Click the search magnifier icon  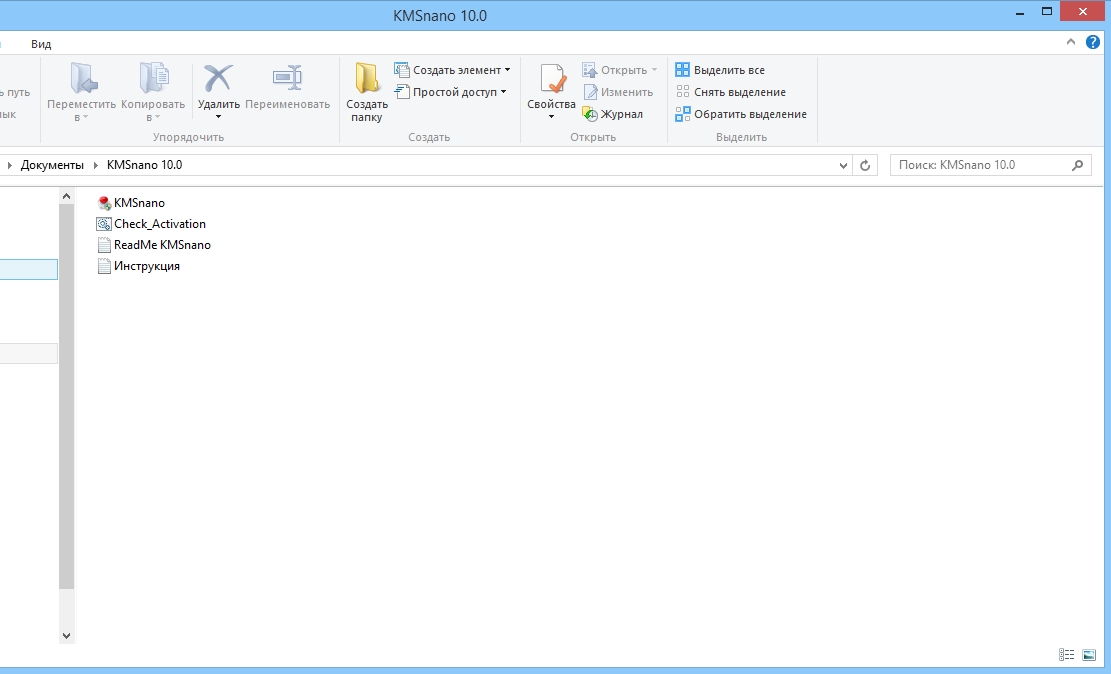coord(1078,165)
